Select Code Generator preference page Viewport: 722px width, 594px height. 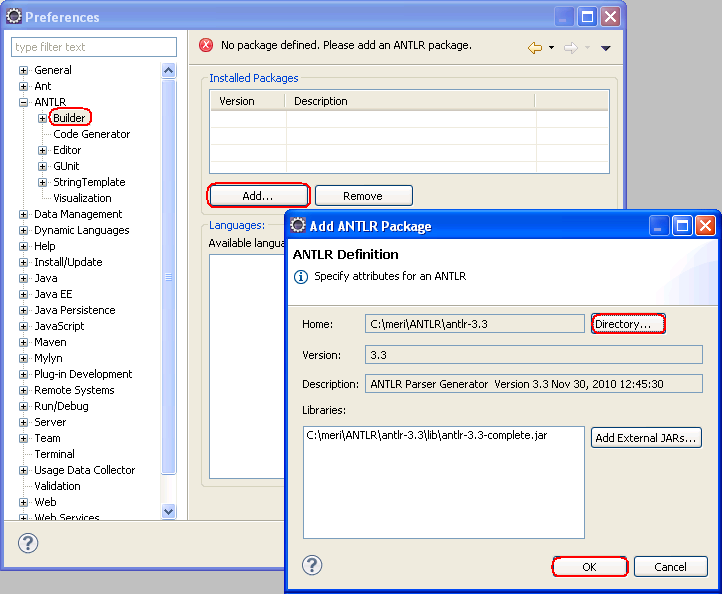92,134
